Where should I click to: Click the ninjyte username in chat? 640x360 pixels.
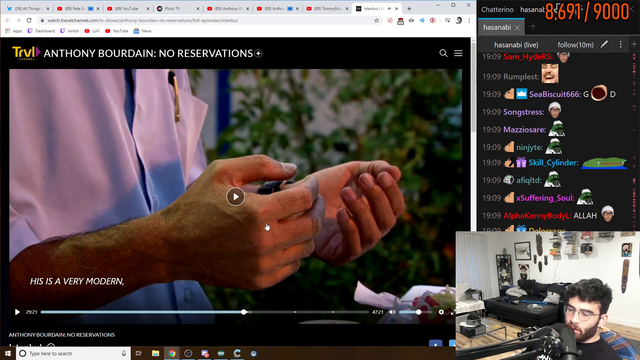(529, 147)
